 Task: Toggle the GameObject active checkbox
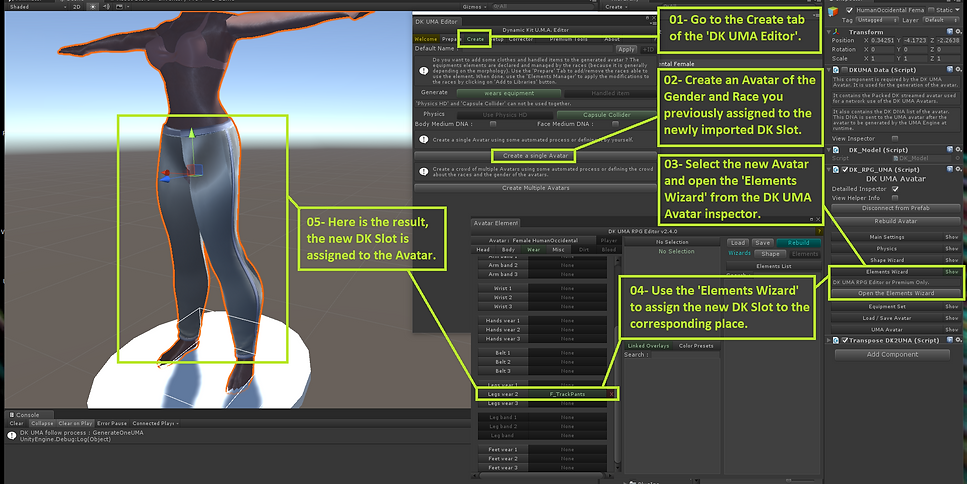click(849, 10)
